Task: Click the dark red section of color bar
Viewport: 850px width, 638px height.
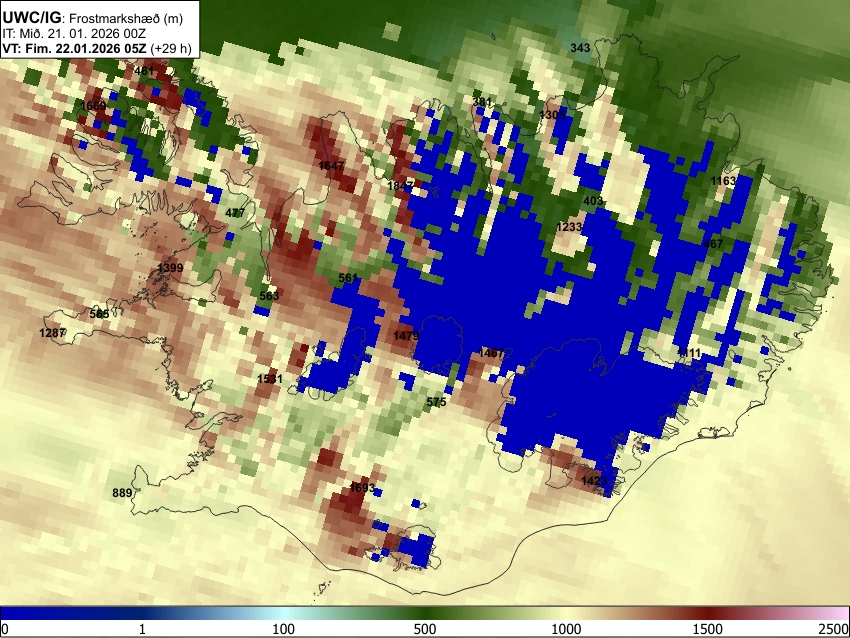Action: pyautogui.click(x=708, y=614)
